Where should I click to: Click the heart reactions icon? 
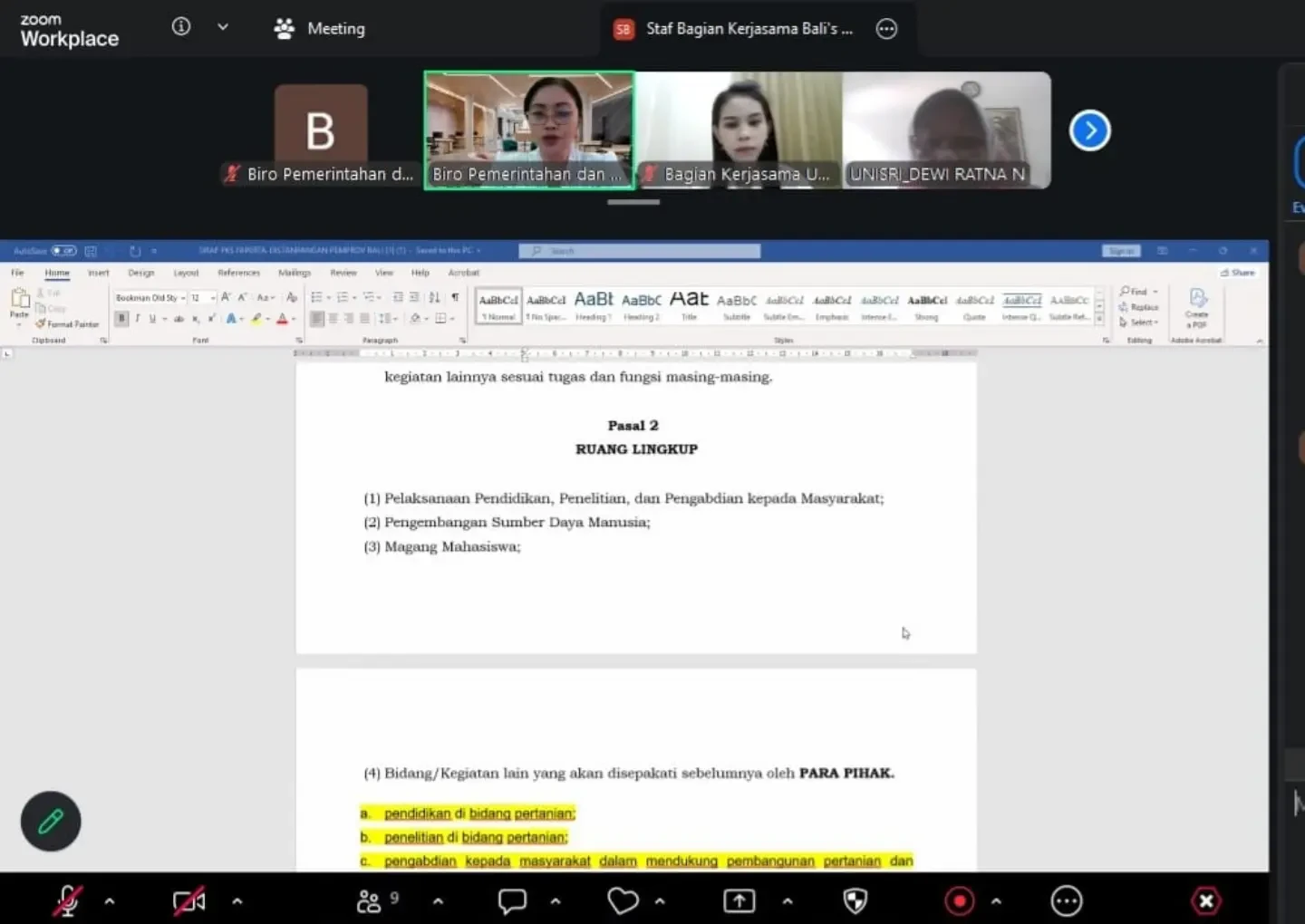623,900
